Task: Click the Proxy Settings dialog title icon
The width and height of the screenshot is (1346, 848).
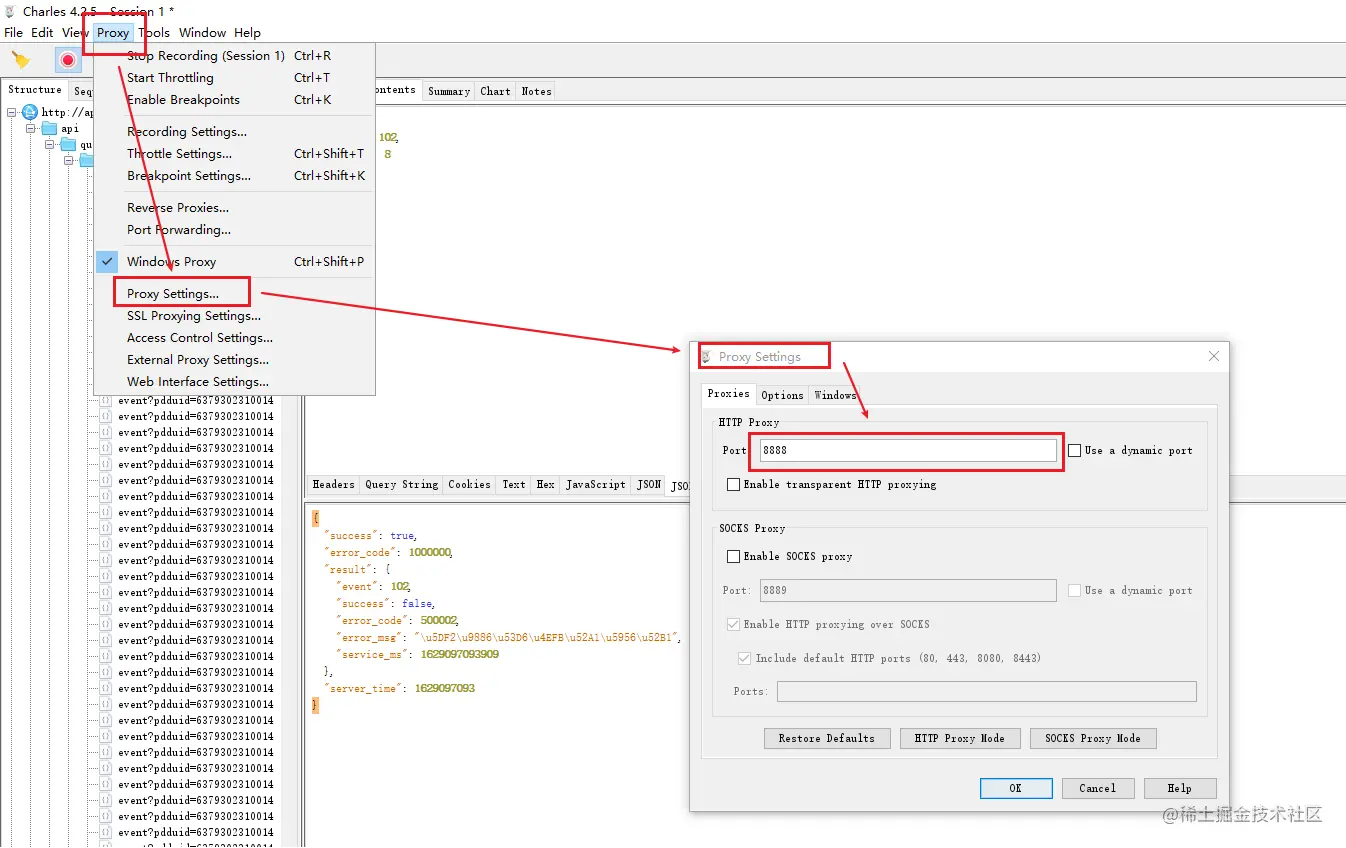Action: [x=706, y=356]
